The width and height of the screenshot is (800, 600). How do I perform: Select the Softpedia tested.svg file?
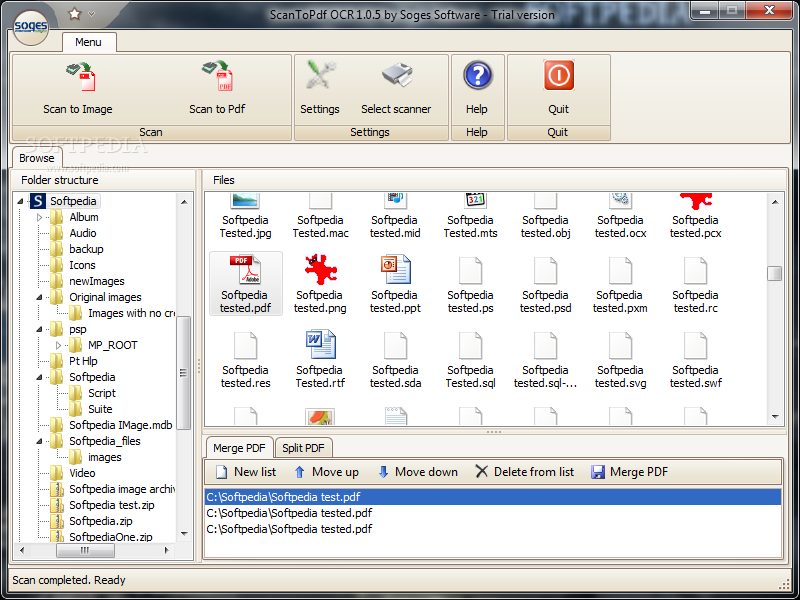coord(620,359)
